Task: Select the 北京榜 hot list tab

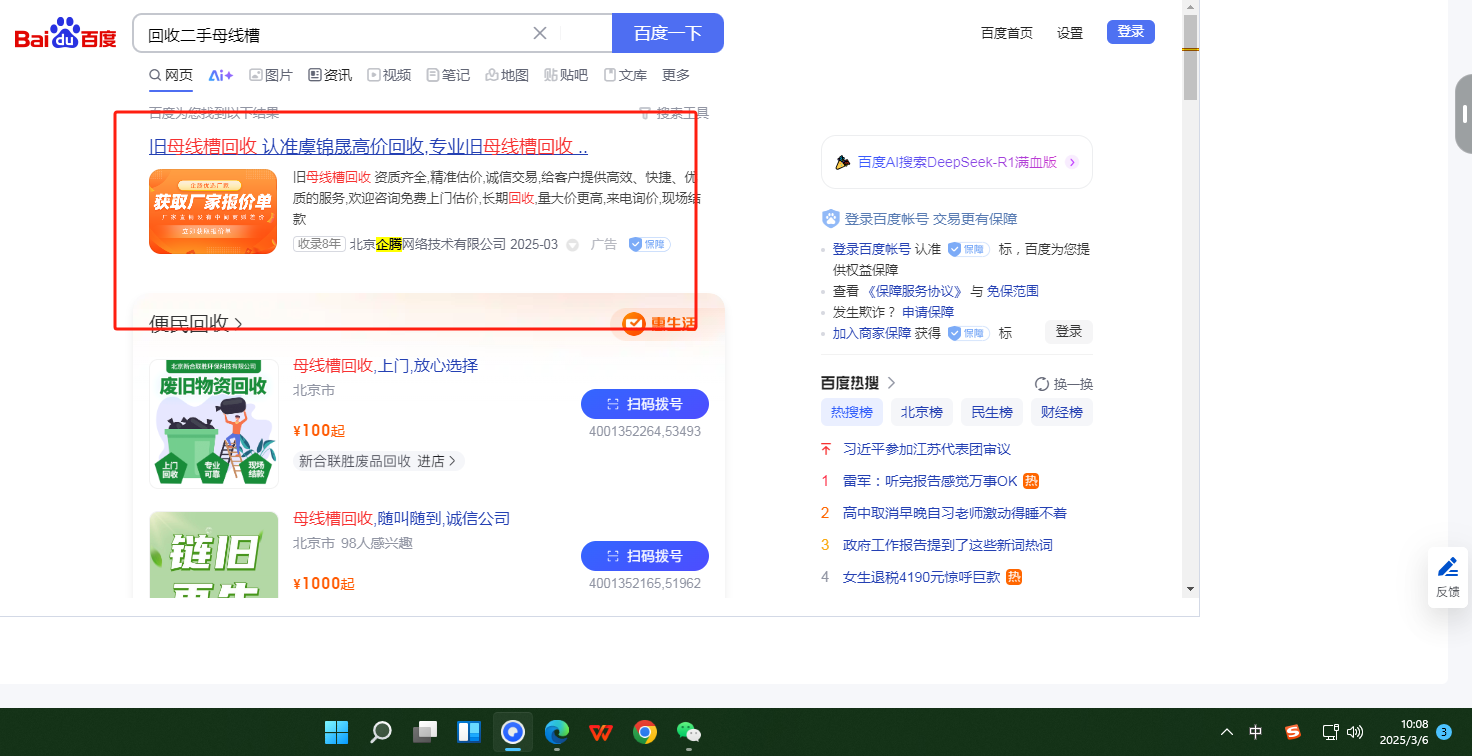Action: [921, 412]
